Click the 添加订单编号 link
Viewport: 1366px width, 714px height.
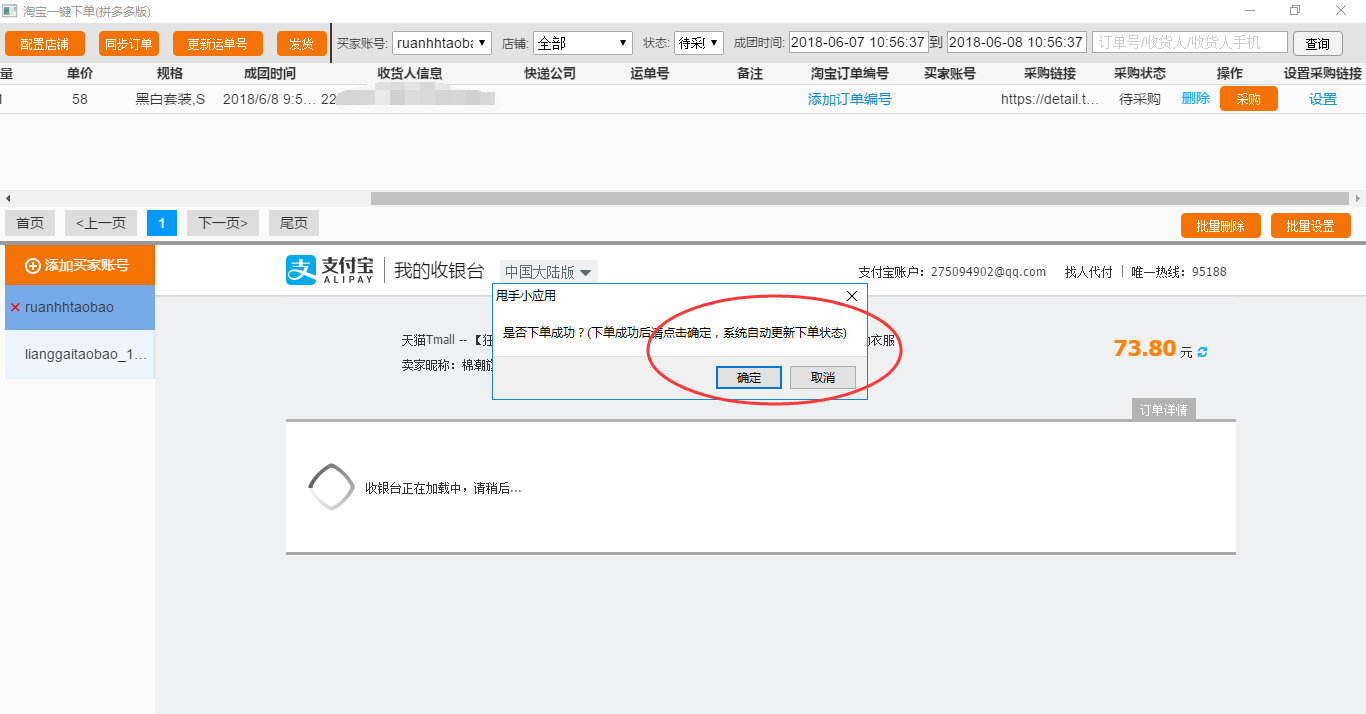tap(850, 99)
